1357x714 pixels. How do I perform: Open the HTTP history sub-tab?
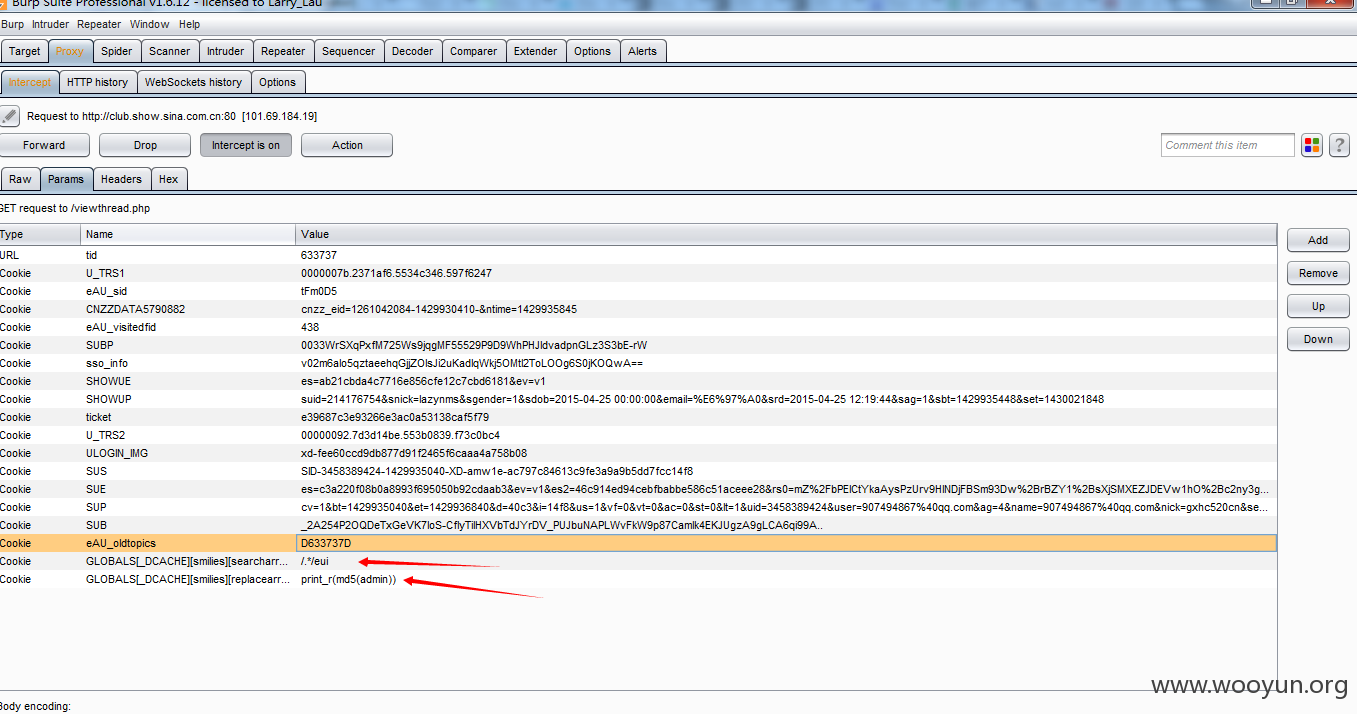click(98, 82)
